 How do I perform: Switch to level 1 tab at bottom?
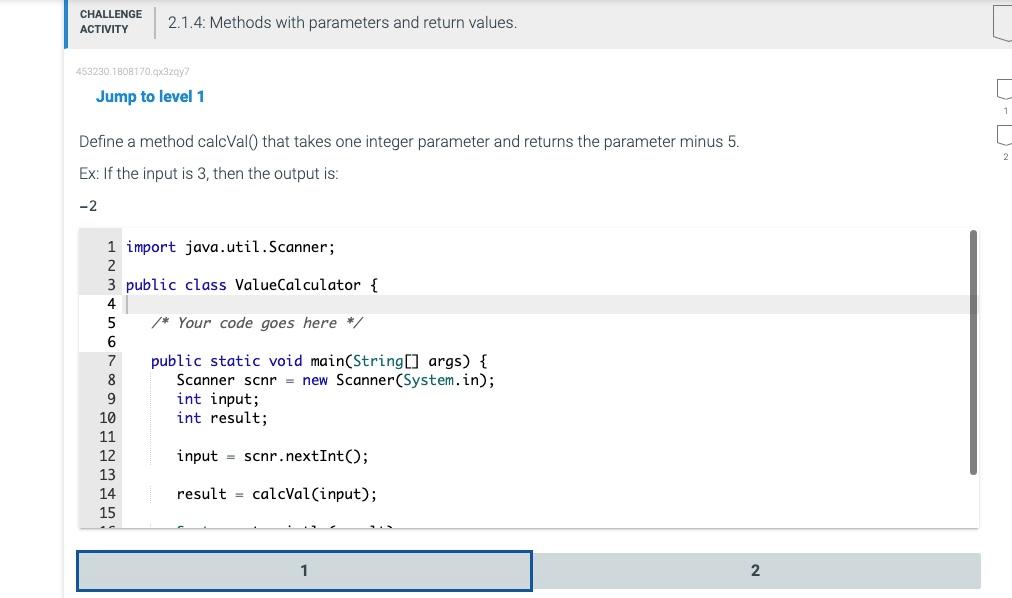[304, 570]
